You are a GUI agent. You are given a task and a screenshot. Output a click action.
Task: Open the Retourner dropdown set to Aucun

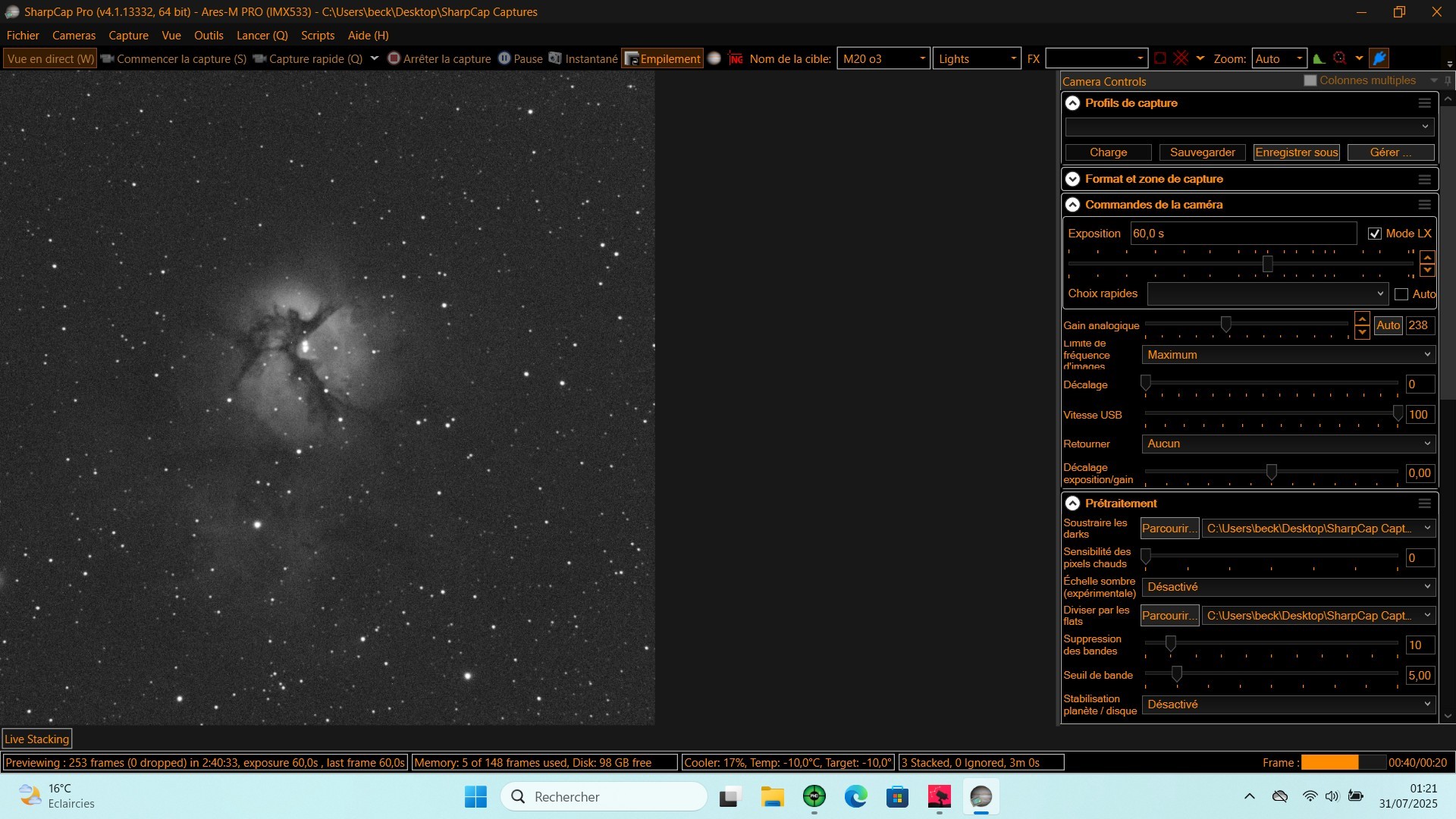click(x=1288, y=444)
